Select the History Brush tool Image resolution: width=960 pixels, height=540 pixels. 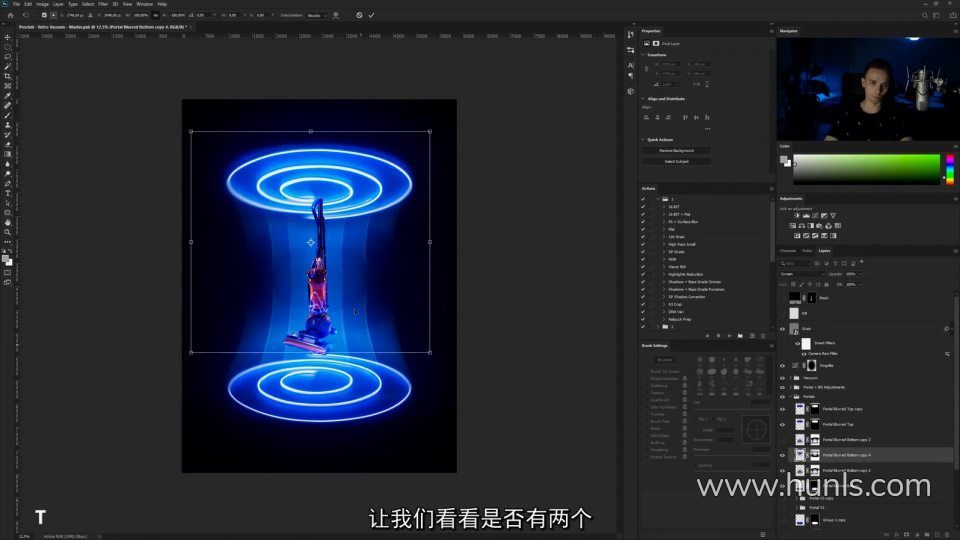(x=7, y=135)
